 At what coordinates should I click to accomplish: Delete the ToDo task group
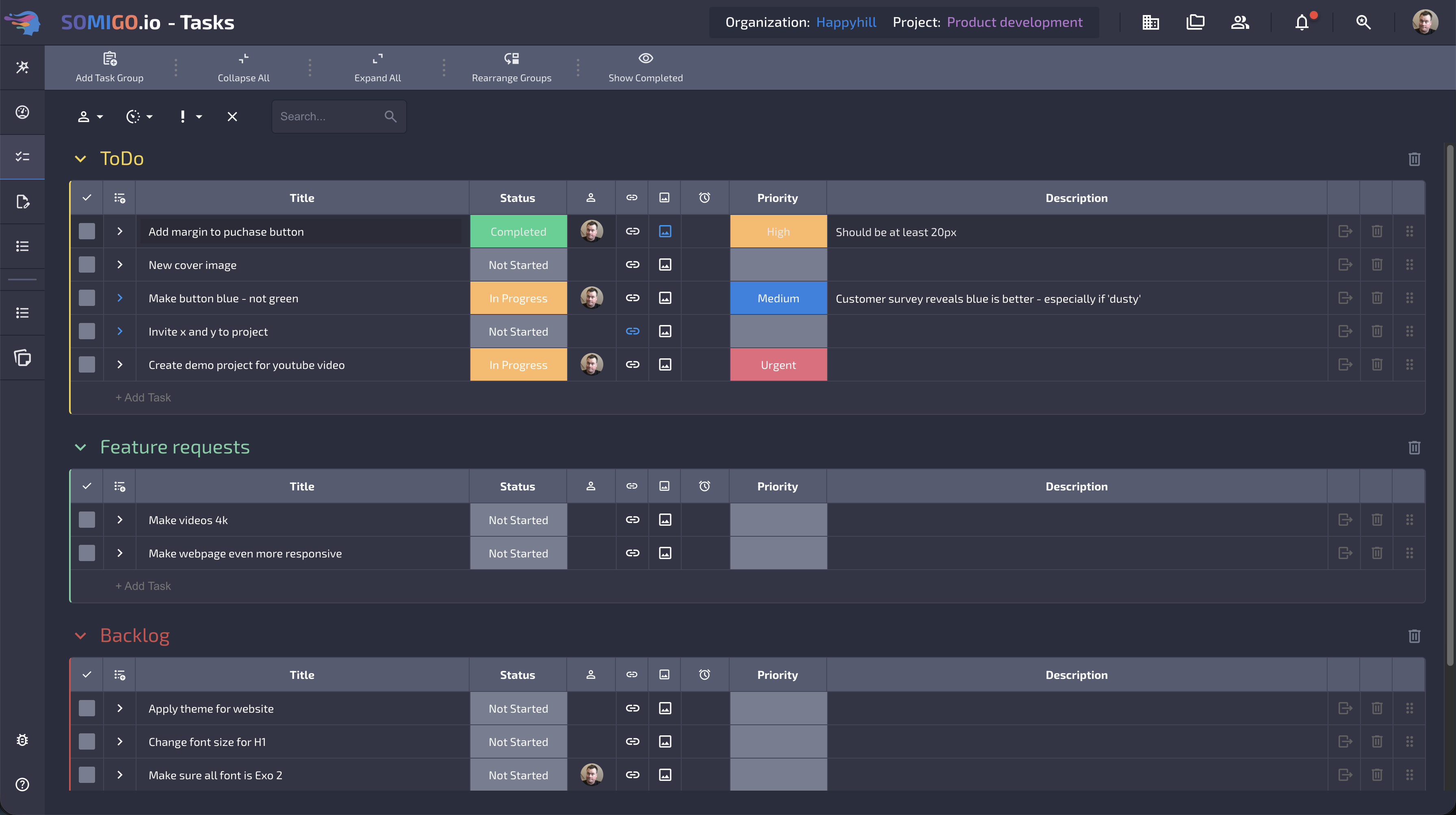(x=1414, y=159)
